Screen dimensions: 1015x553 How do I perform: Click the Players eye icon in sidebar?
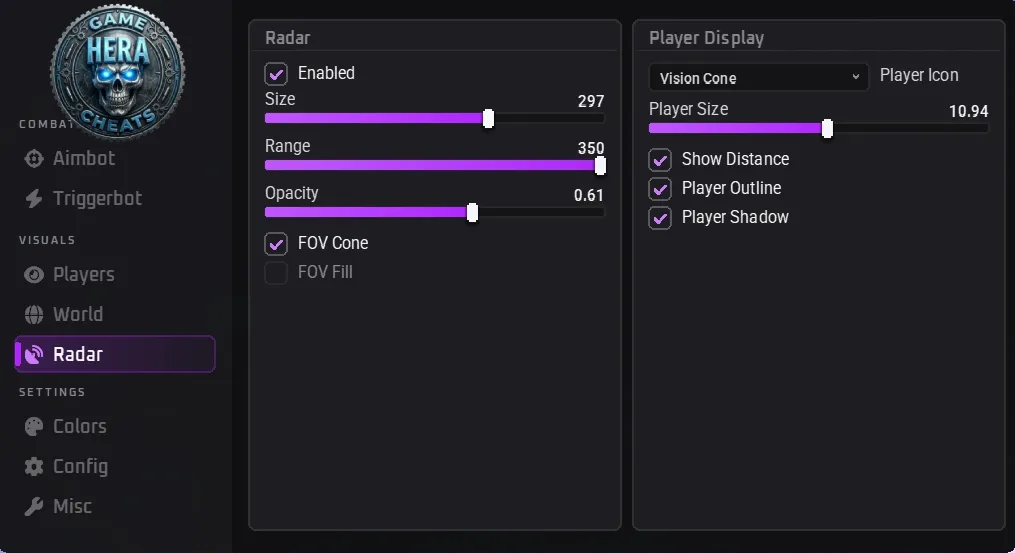pyautogui.click(x=34, y=275)
